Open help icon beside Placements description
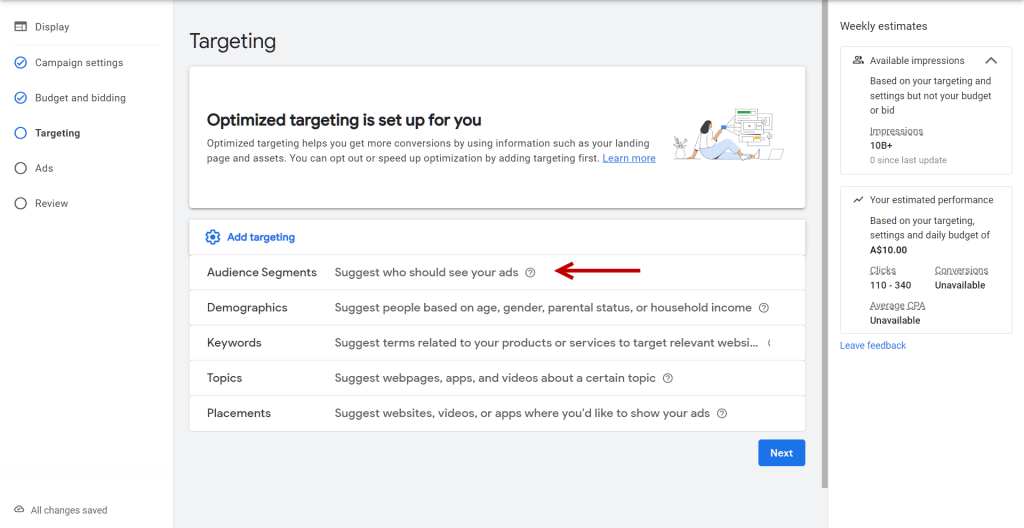This screenshot has width=1024, height=528. (721, 413)
